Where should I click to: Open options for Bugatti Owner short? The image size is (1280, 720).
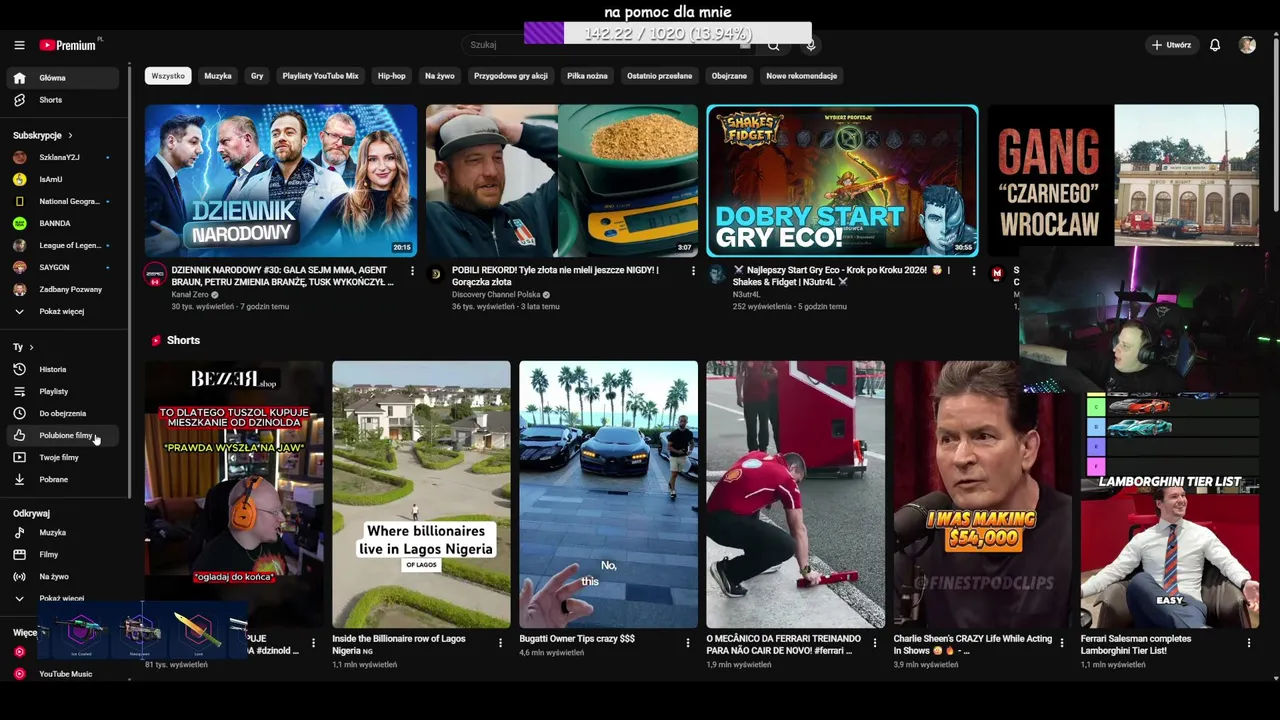[687, 643]
